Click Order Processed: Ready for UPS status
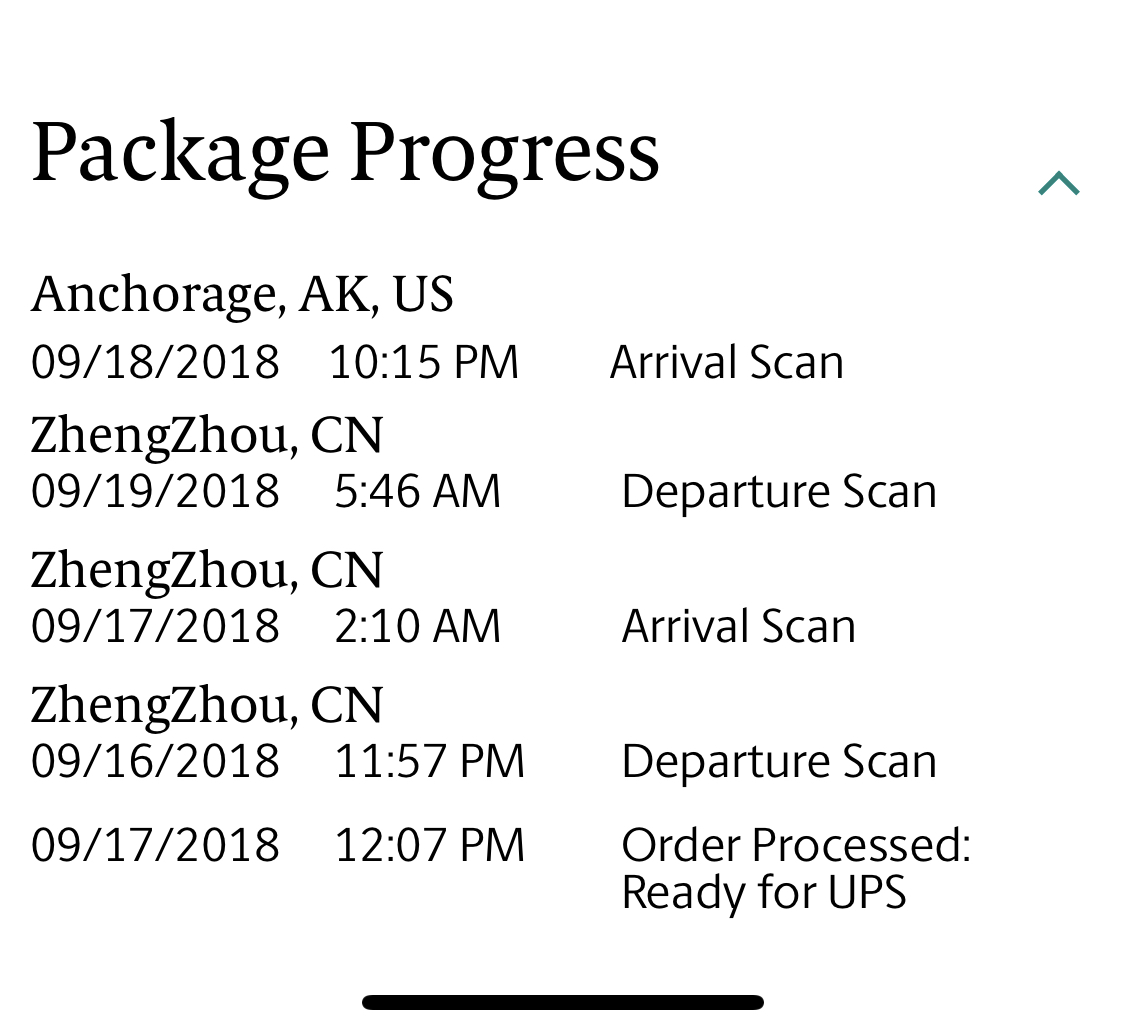Screen dimensions: 1125x1034 (x=796, y=869)
